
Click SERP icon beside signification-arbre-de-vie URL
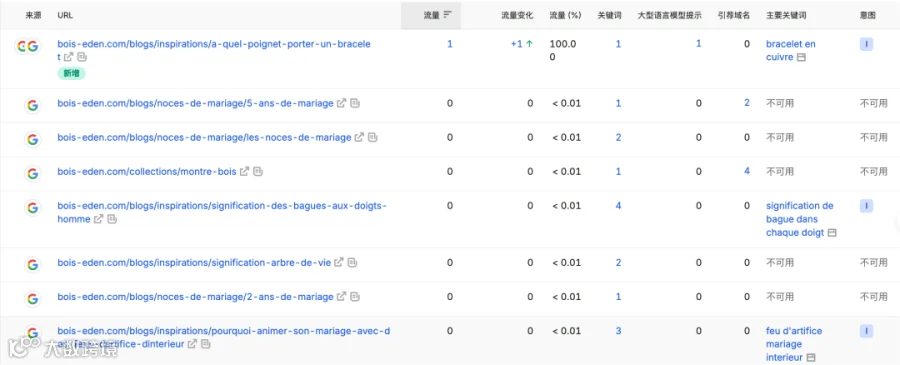pos(353,263)
